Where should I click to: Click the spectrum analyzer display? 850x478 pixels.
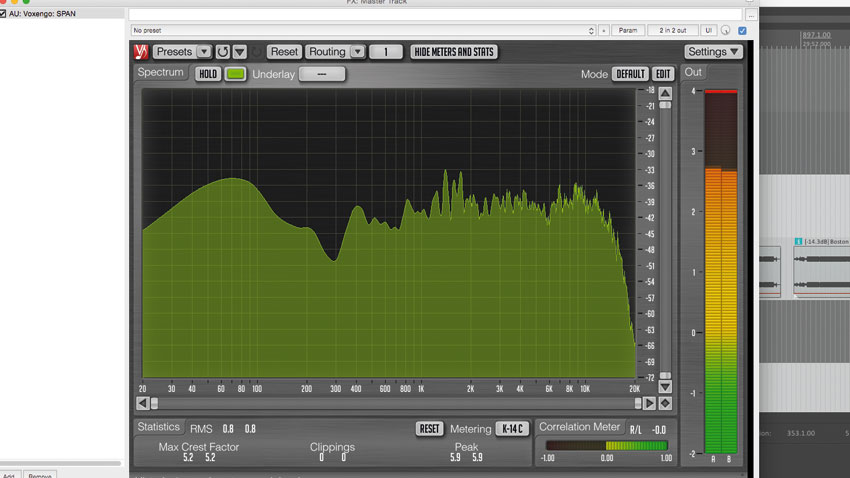pyautogui.click(x=389, y=233)
